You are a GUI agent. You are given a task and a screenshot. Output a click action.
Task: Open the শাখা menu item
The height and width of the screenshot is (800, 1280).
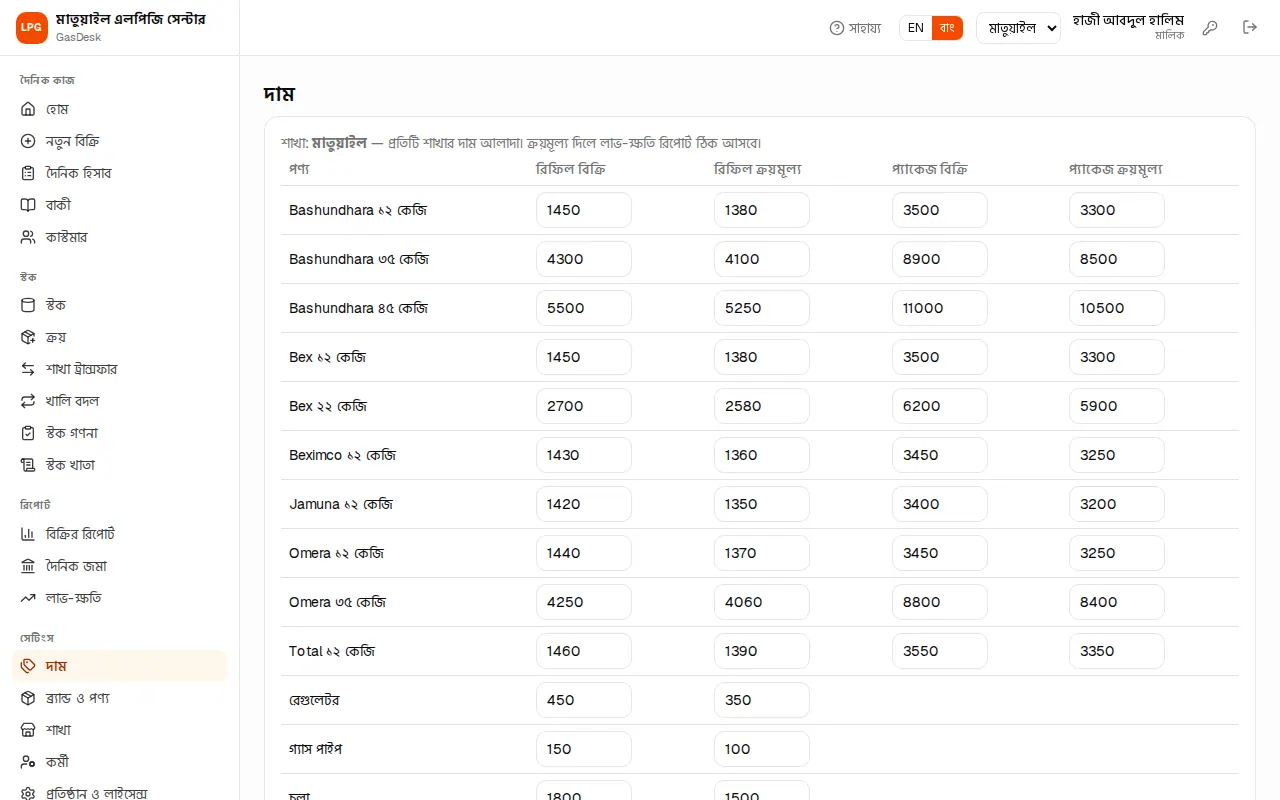(120, 730)
